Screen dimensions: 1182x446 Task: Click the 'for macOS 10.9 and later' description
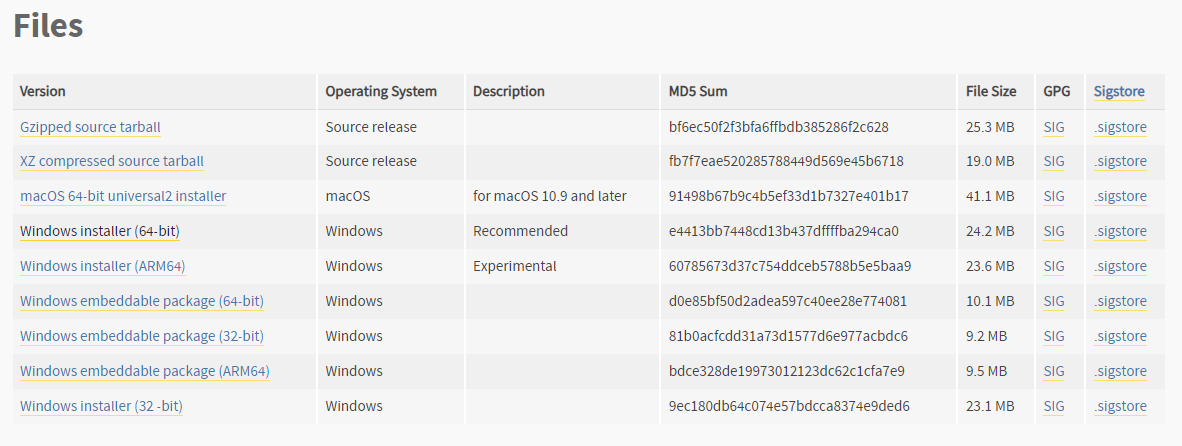pyautogui.click(x=550, y=197)
